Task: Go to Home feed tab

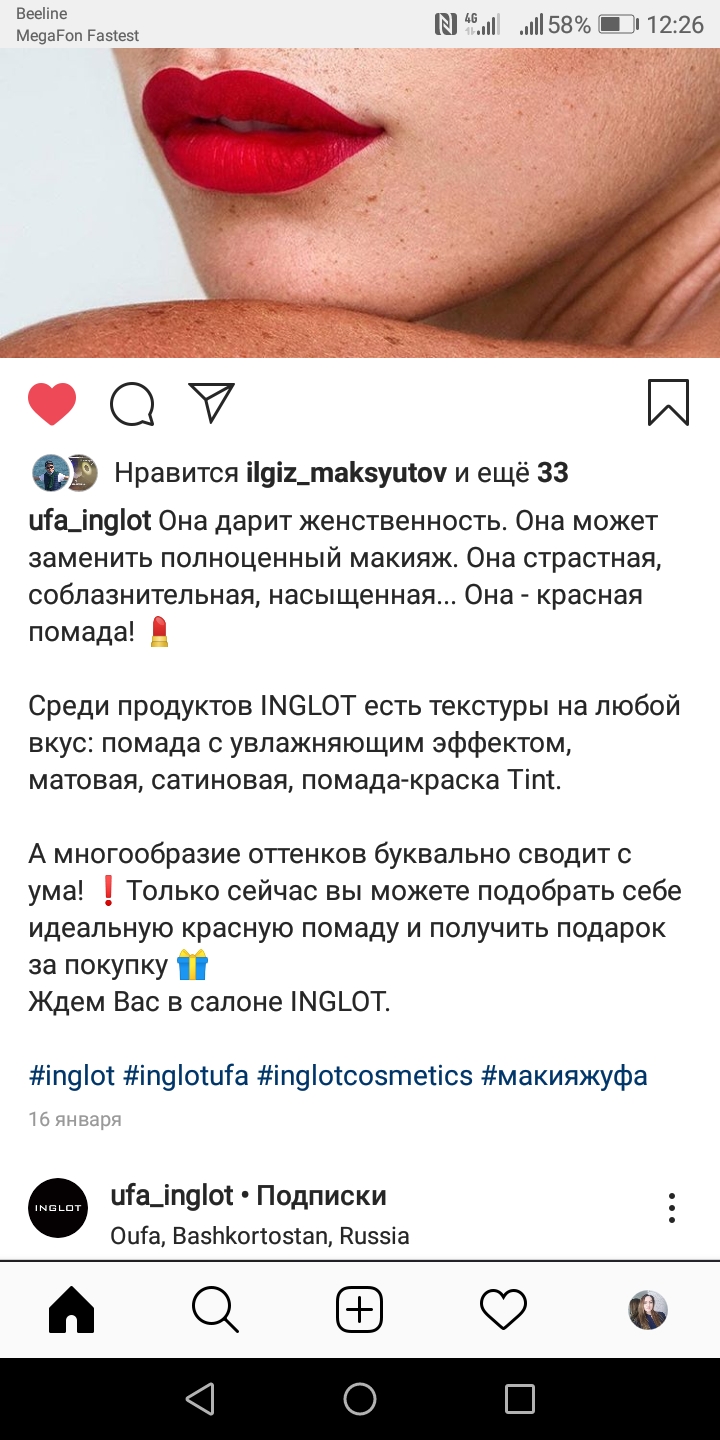Action: coord(71,1309)
